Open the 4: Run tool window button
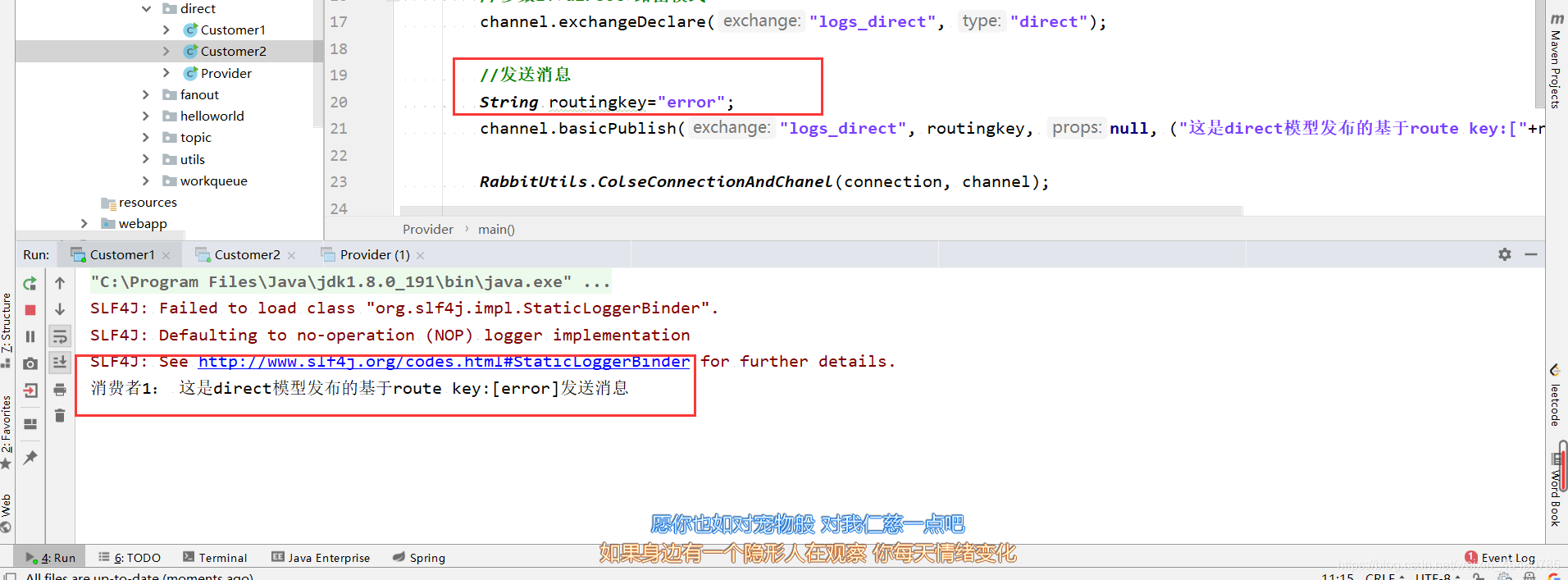Image resolution: width=1568 pixels, height=580 pixels. tap(50, 557)
